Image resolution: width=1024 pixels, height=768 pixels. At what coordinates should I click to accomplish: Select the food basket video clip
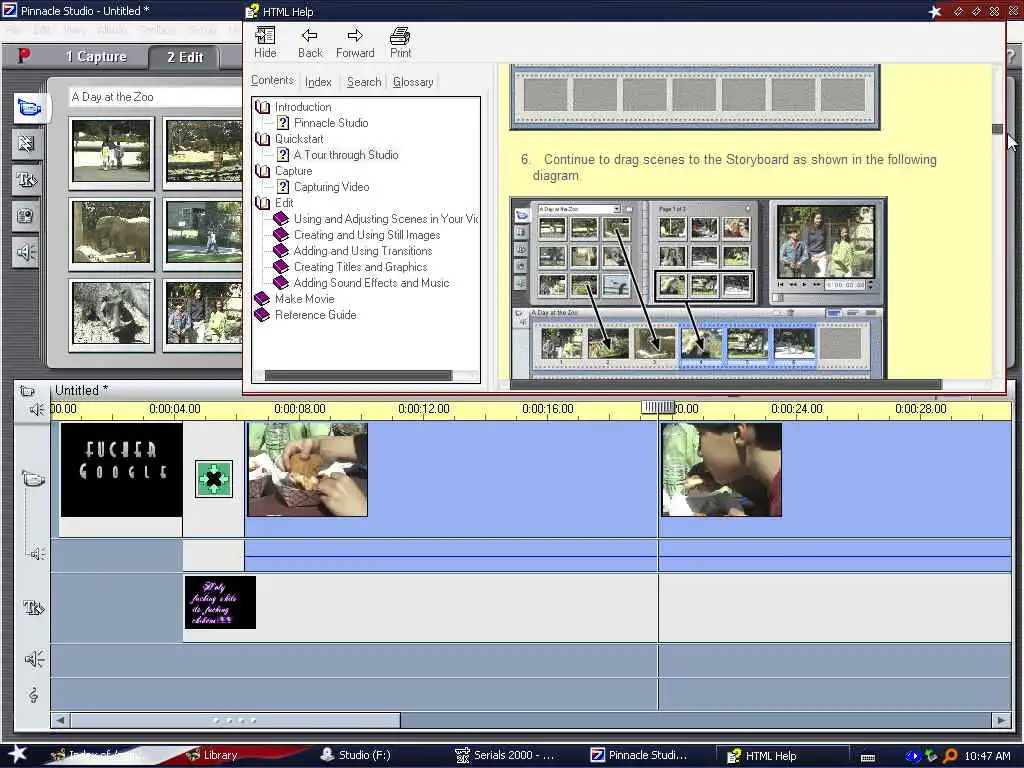click(x=307, y=470)
